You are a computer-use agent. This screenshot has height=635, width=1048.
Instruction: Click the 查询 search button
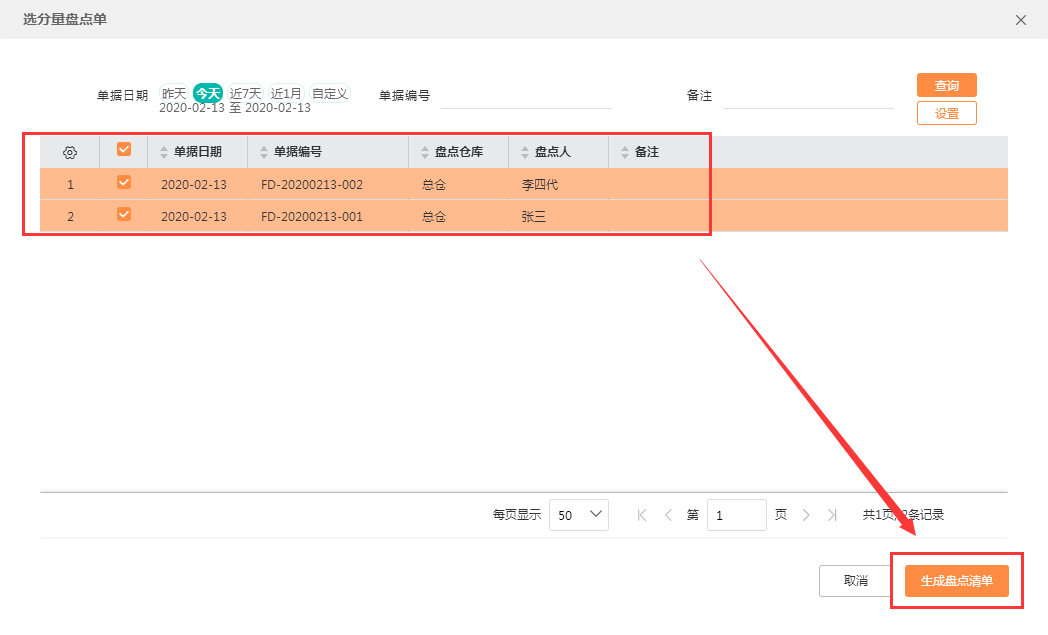pyautogui.click(x=946, y=85)
